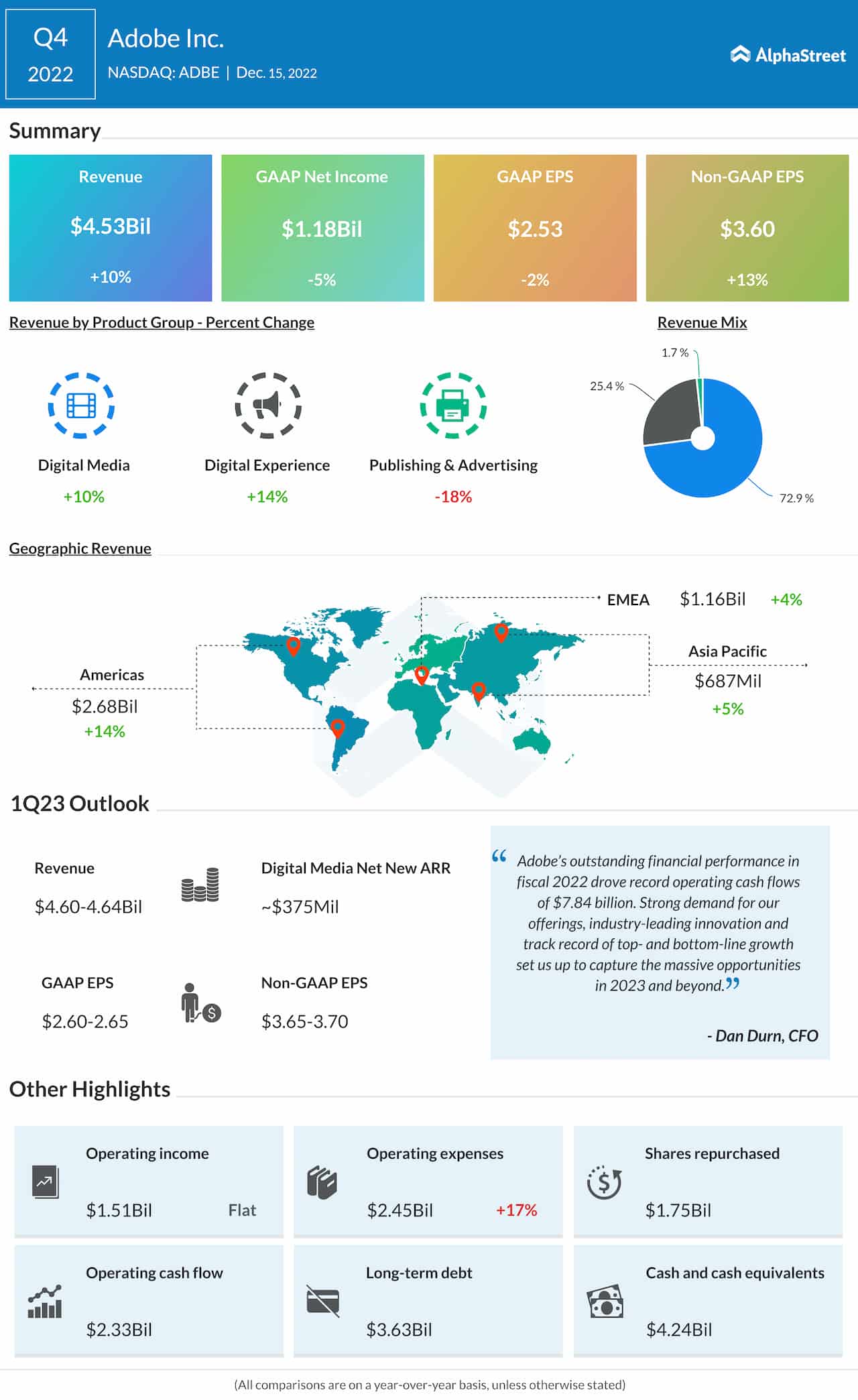Click the 'EMEA' region label
The height and width of the screenshot is (1400, 858).
pyautogui.click(x=628, y=600)
